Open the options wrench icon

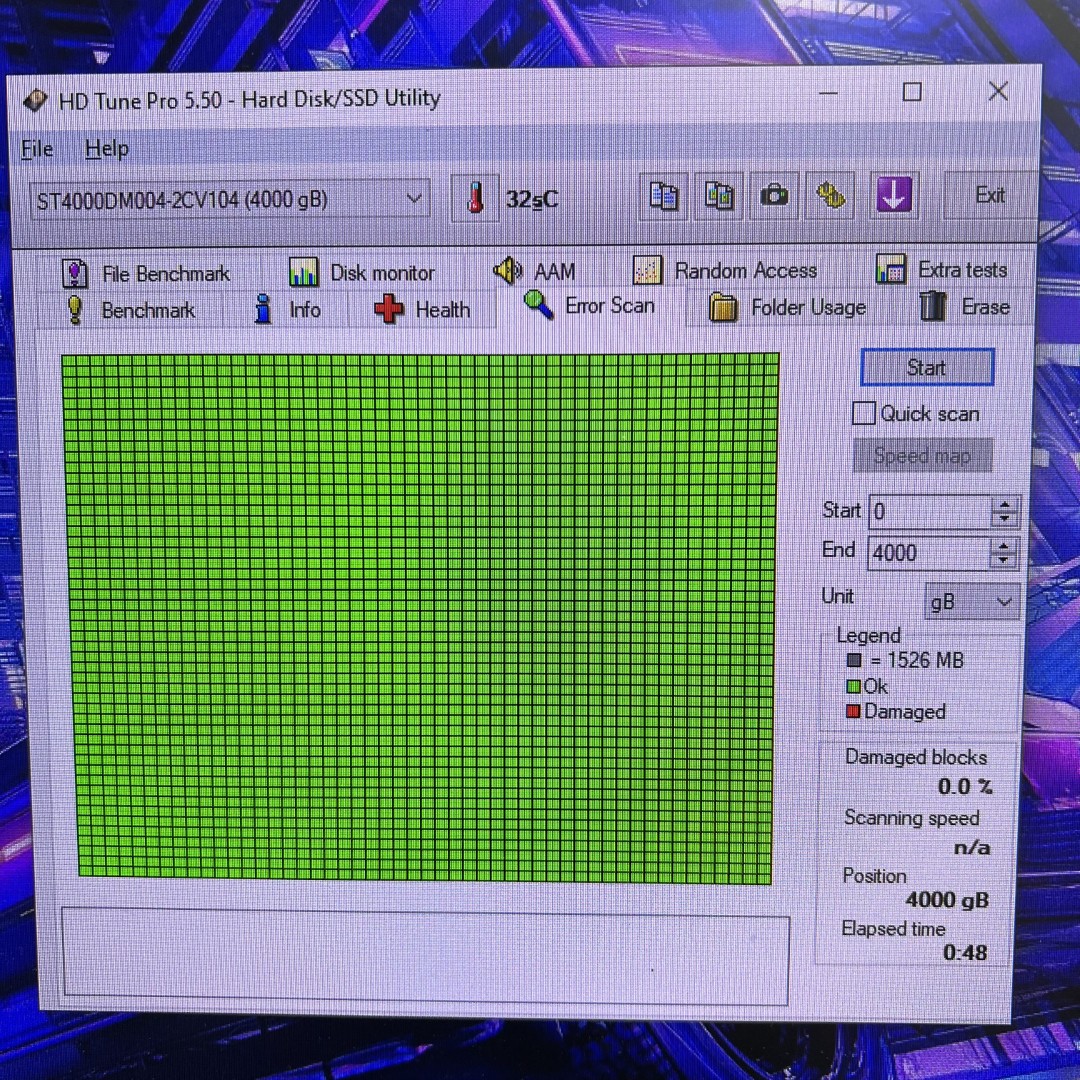830,196
